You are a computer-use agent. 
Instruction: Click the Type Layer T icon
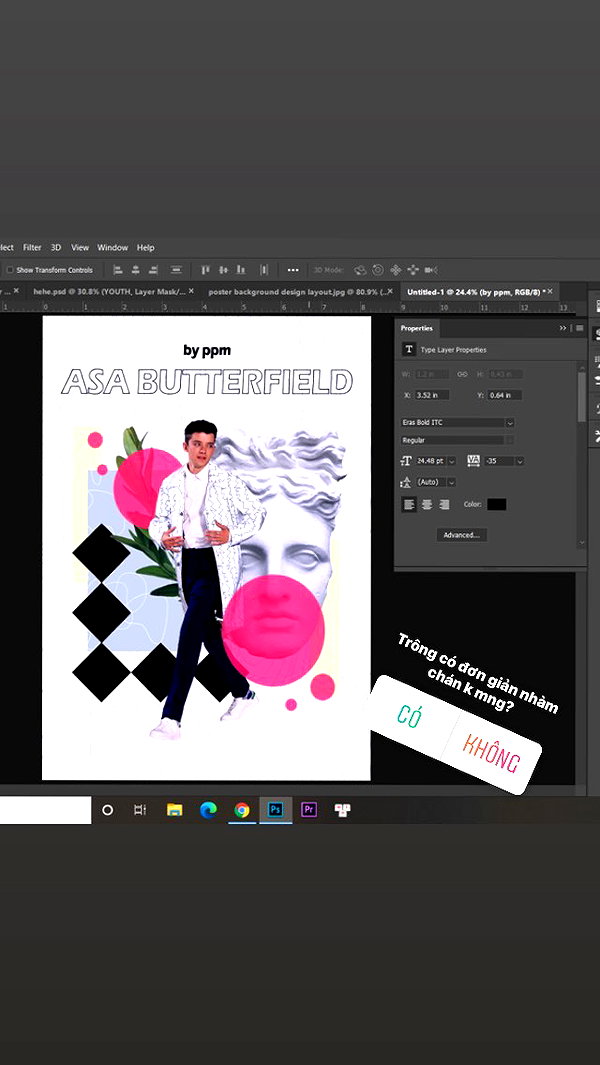tap(409, 349)
